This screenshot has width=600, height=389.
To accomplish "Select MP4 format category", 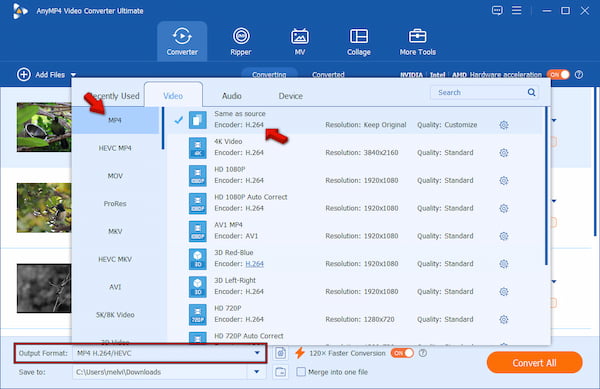I will pyautogui.click(x=115, y=120).
